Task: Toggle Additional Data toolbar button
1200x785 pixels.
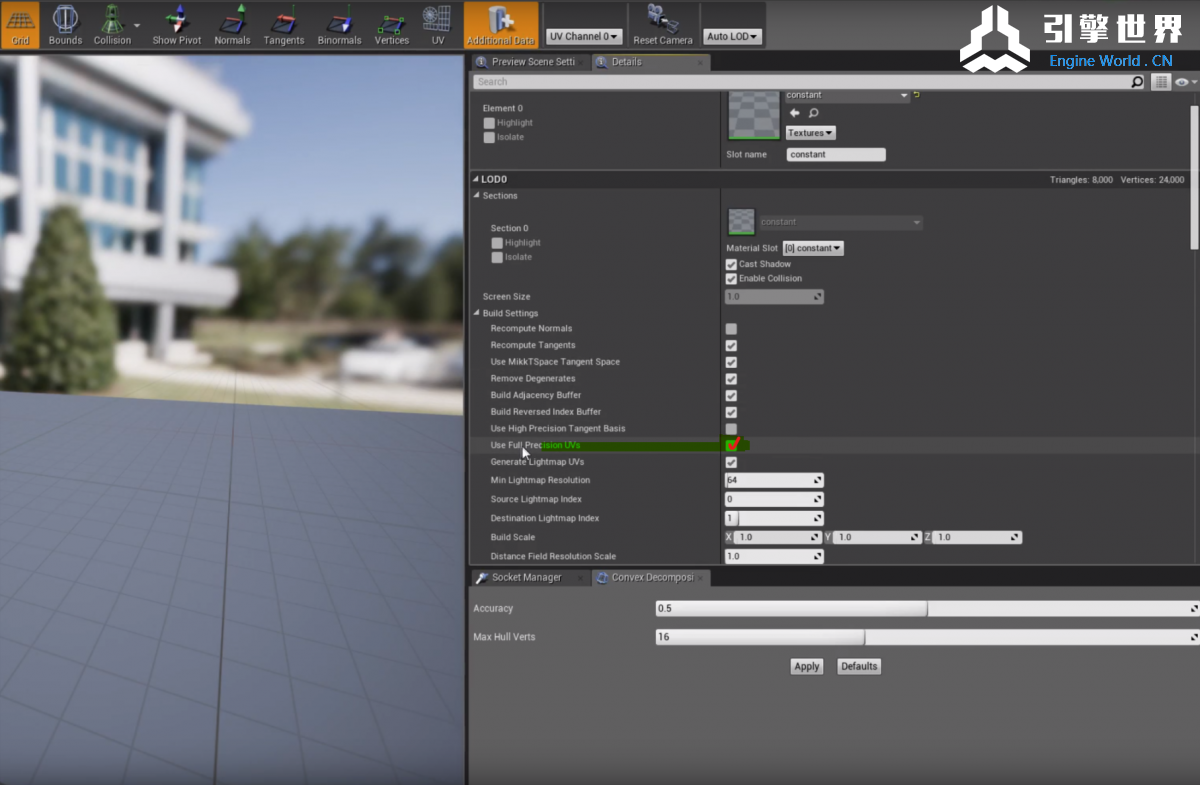Action: 501,25
